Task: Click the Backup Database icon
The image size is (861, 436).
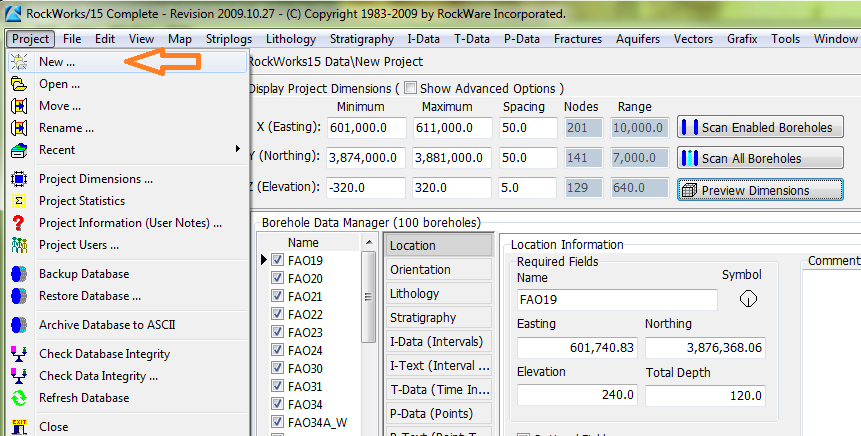Action: click(x=19, y=274)
